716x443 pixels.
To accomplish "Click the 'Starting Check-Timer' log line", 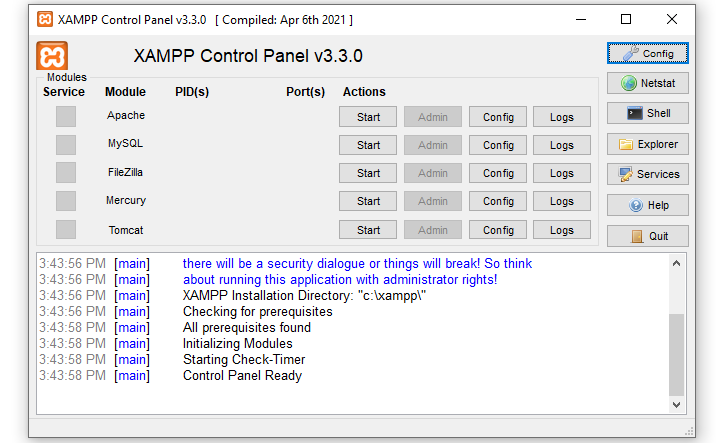I will (244, 359).
